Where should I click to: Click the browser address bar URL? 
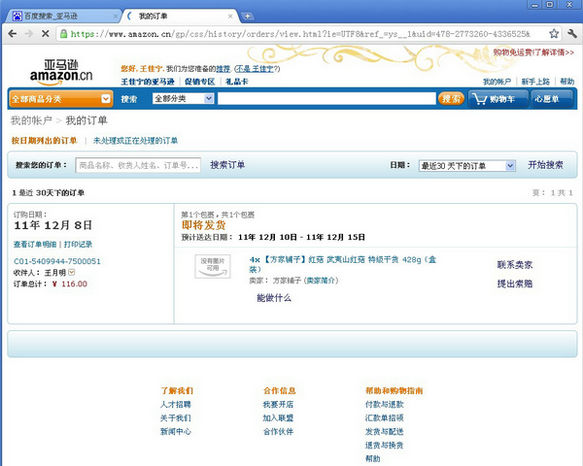[x=300, y=34]
